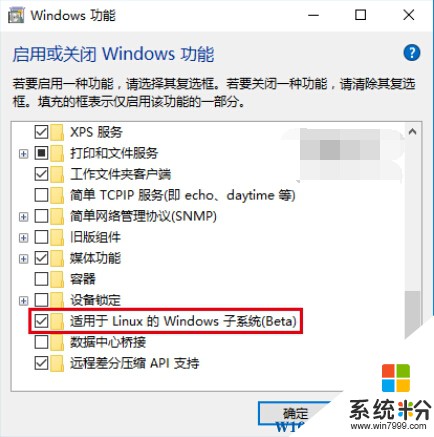This screenshot has height=437, width=434.
Task: Enable the 简单 TCPIP 服务 checkbox
Action: [x=41, y=195]
